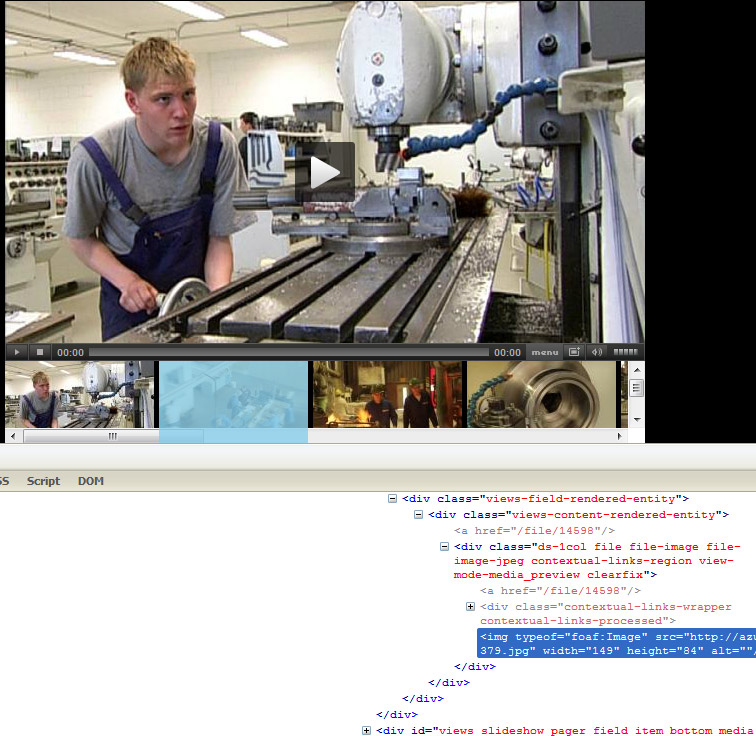Stop video with the square stop icon

[40, 352]
